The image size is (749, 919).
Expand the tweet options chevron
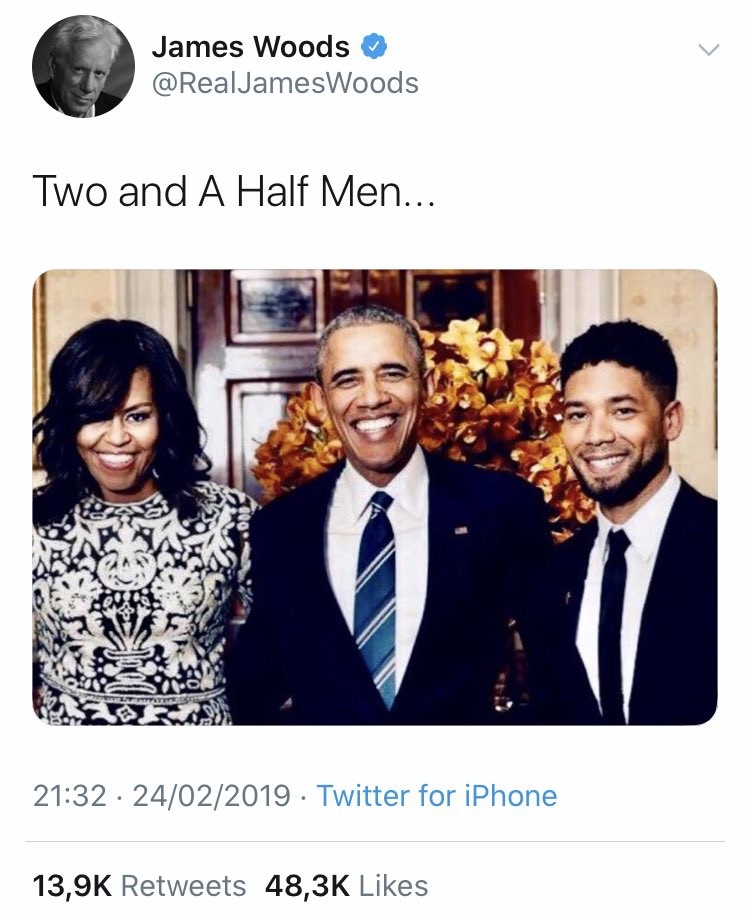708,49
